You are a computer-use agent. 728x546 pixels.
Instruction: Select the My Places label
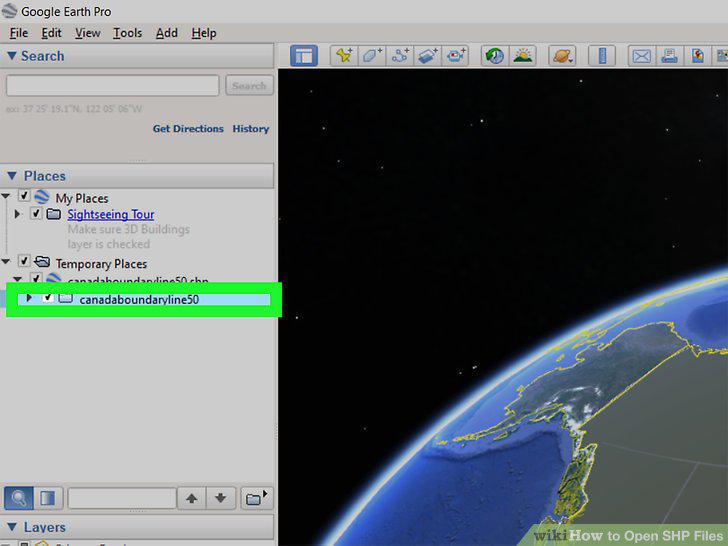click(82, 198)
